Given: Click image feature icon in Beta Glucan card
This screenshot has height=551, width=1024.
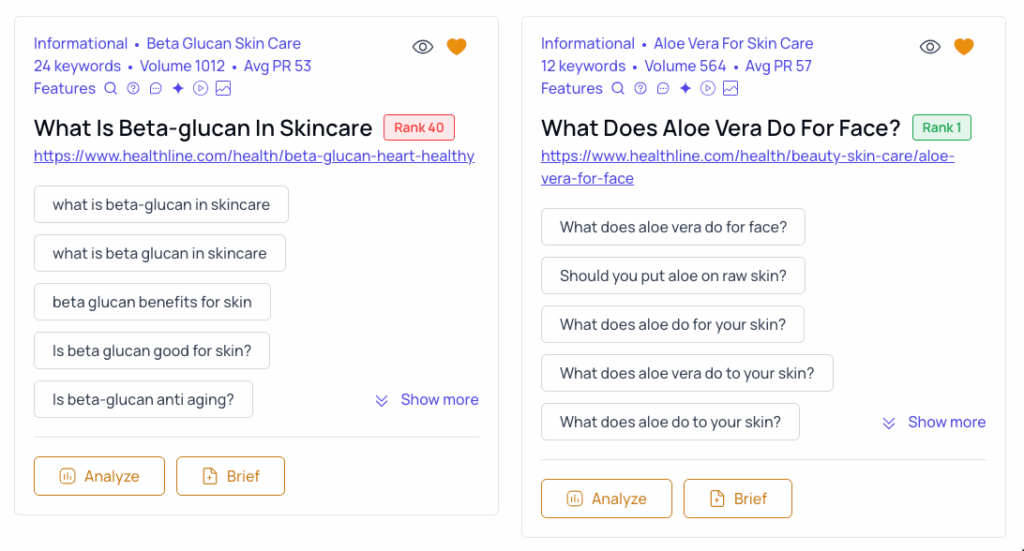Looking at the screenshot, I should tap(223, 88).
